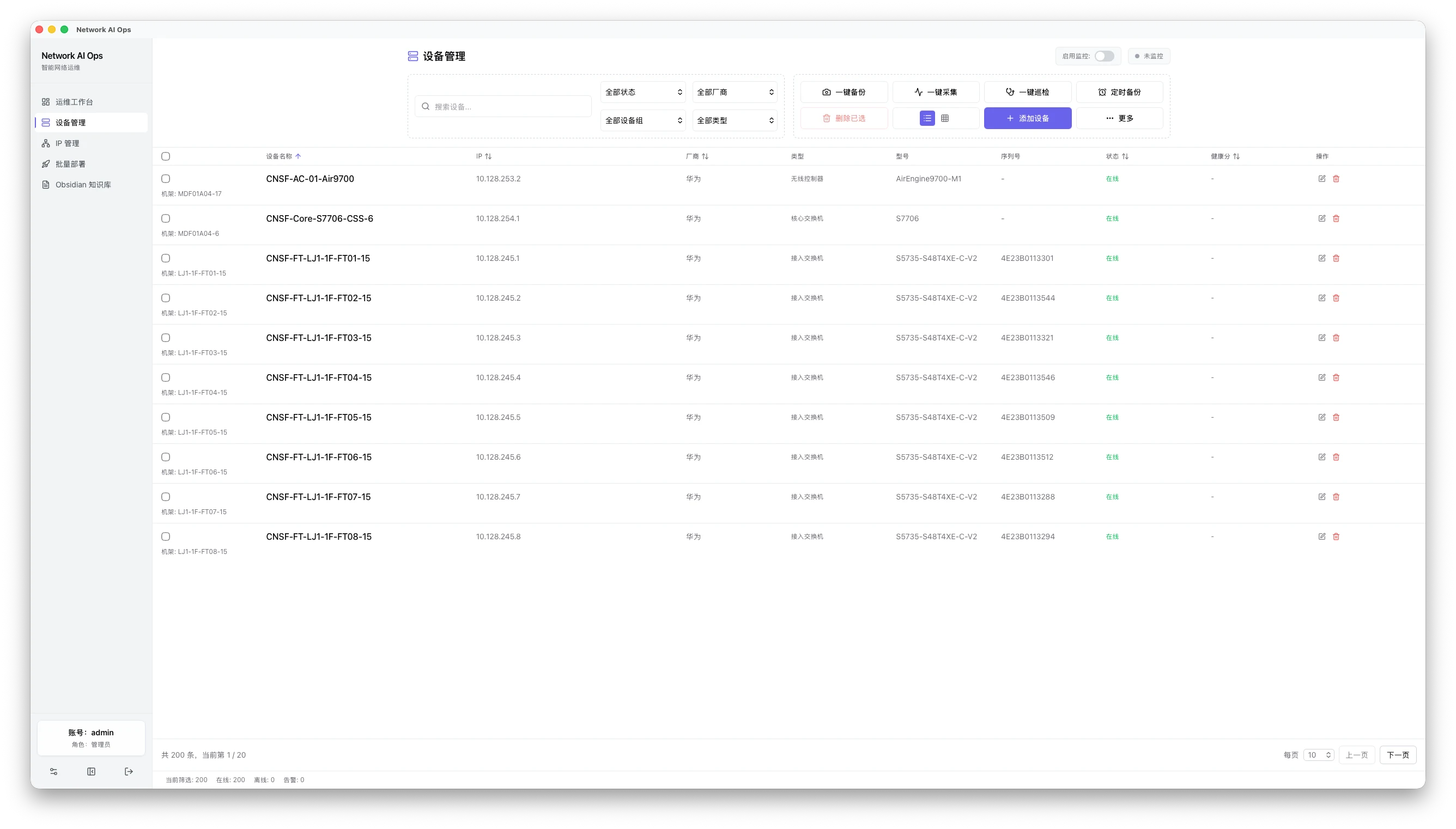Click the 添加设备 add device button

[1028, 118]
